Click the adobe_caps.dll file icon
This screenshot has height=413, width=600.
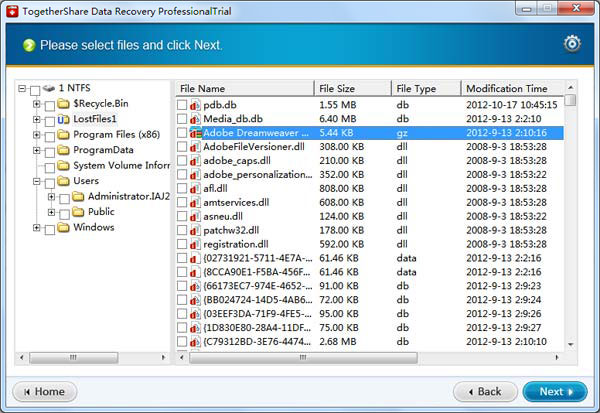(195, 161)
